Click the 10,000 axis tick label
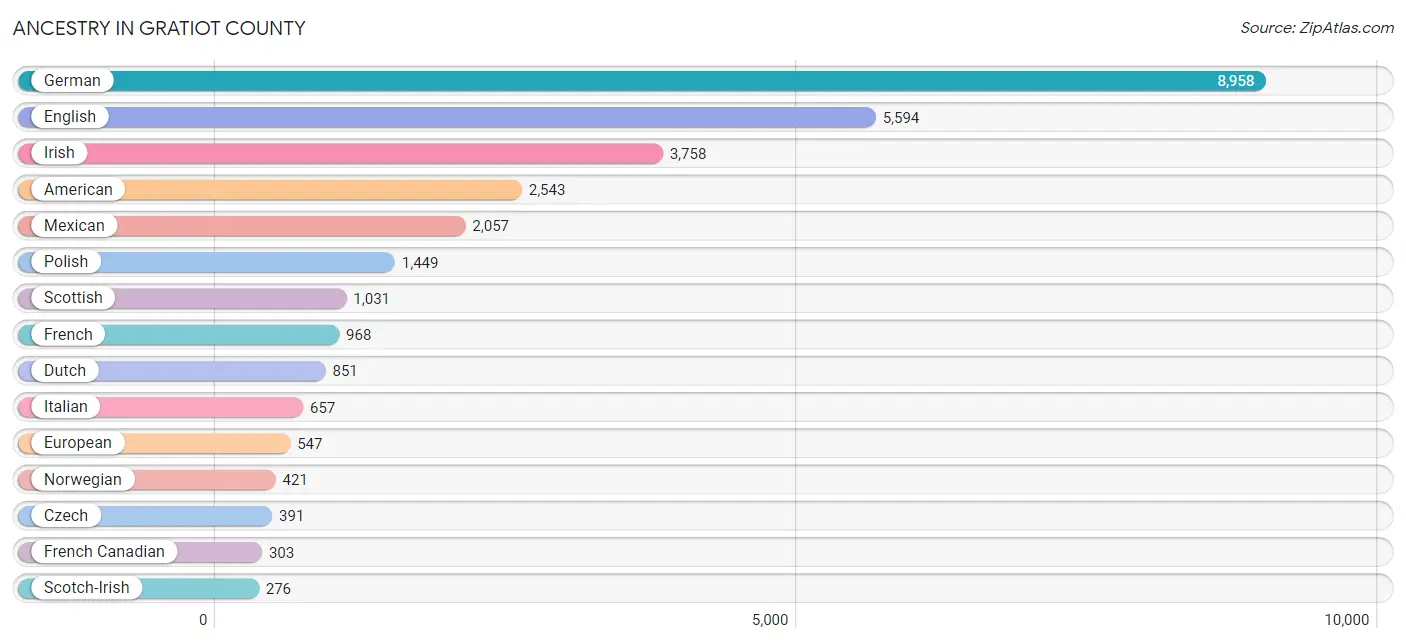The image size is (1406, 644). tap(1347, 620)
